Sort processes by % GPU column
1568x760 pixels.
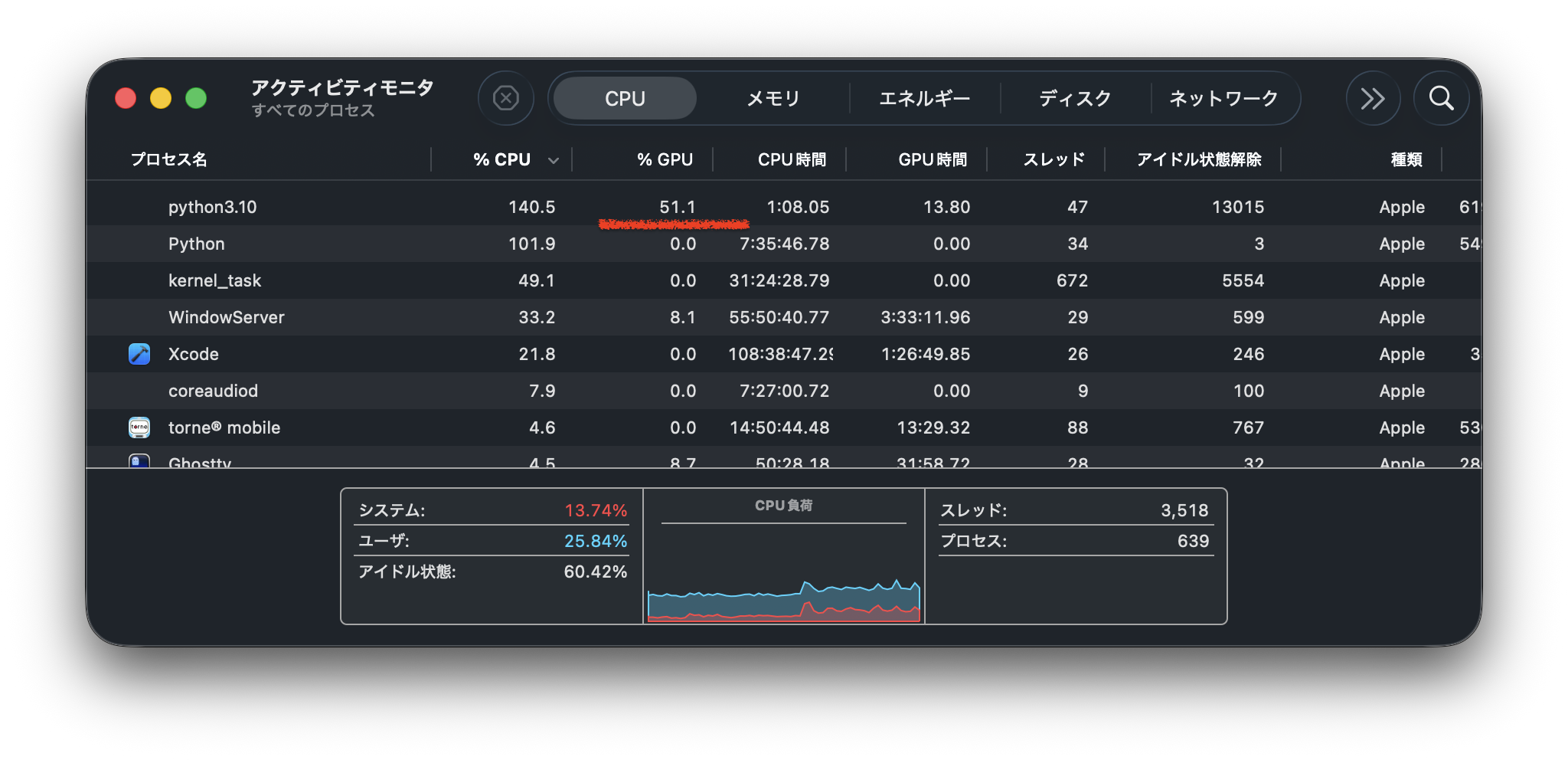(663, 159)
